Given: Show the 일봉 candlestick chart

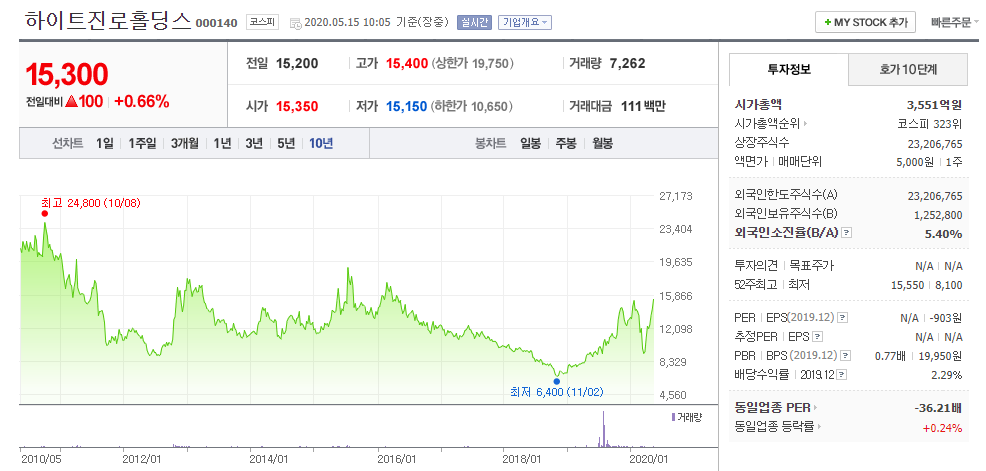Looking at the screenshot, I should point(530,143).
